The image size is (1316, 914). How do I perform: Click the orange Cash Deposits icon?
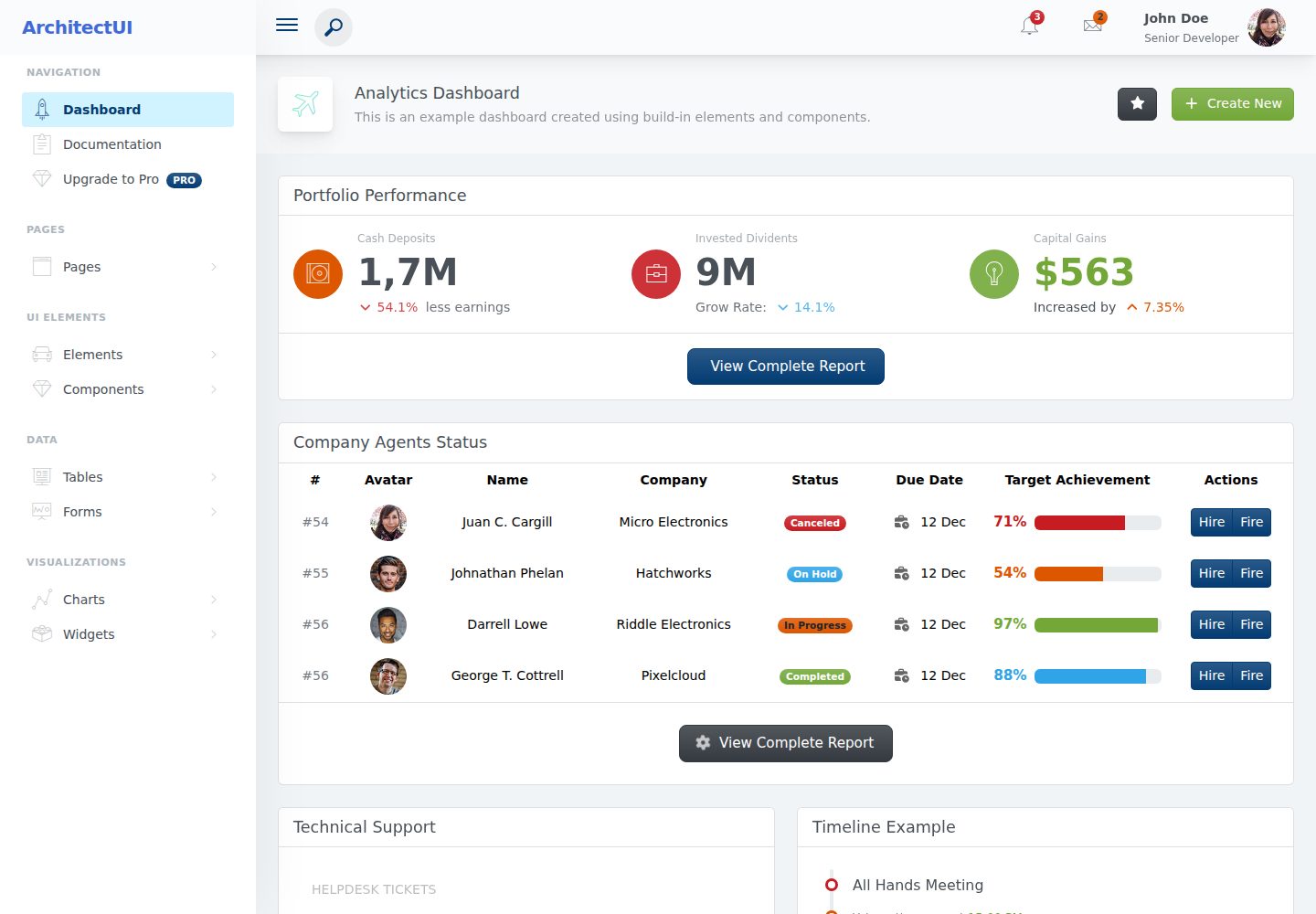tap(318, 273)
